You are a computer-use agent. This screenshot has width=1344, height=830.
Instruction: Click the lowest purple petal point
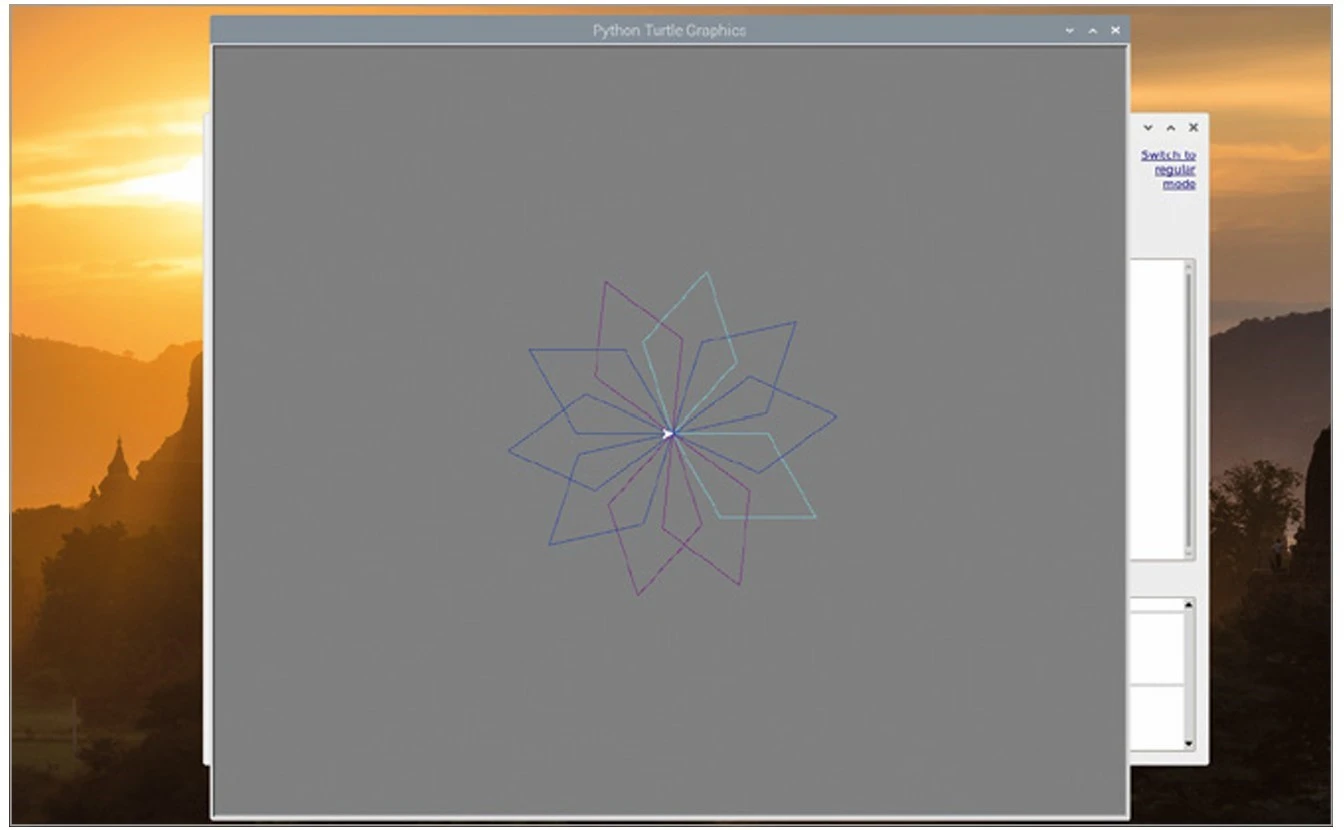638,595
